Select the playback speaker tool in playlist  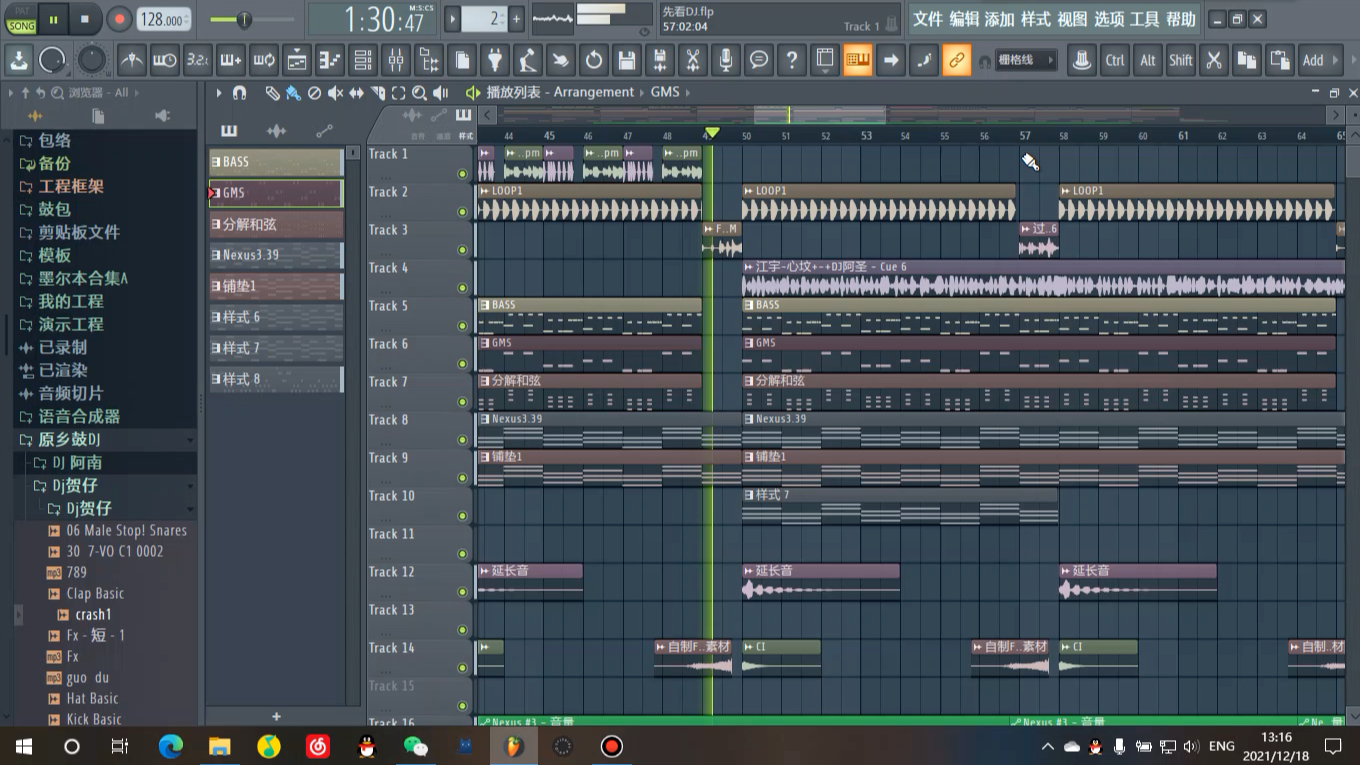440,93
